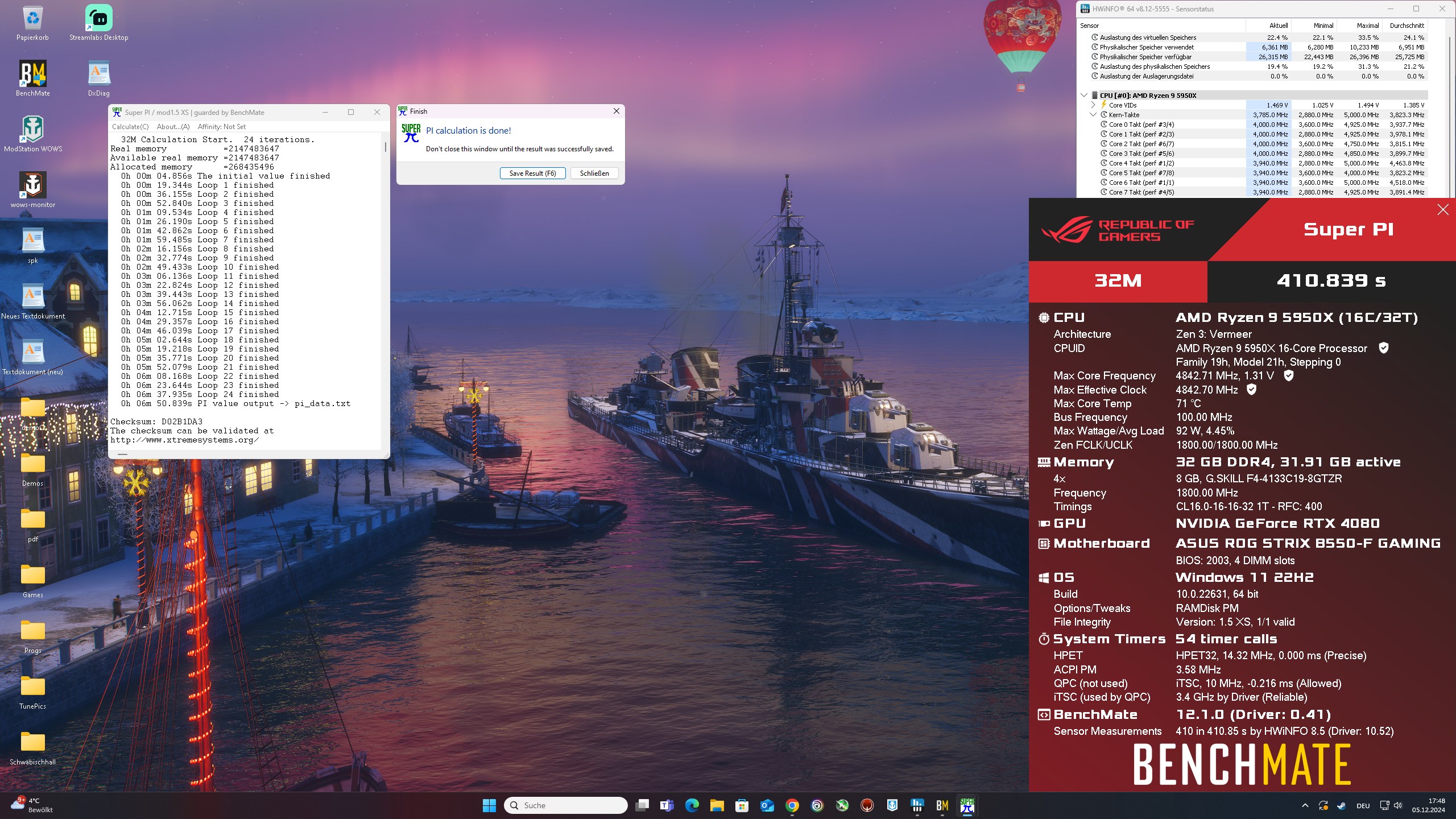Click the 410.839 s result value
This screenshot has width=1456, height=819.
[1330, 280]
